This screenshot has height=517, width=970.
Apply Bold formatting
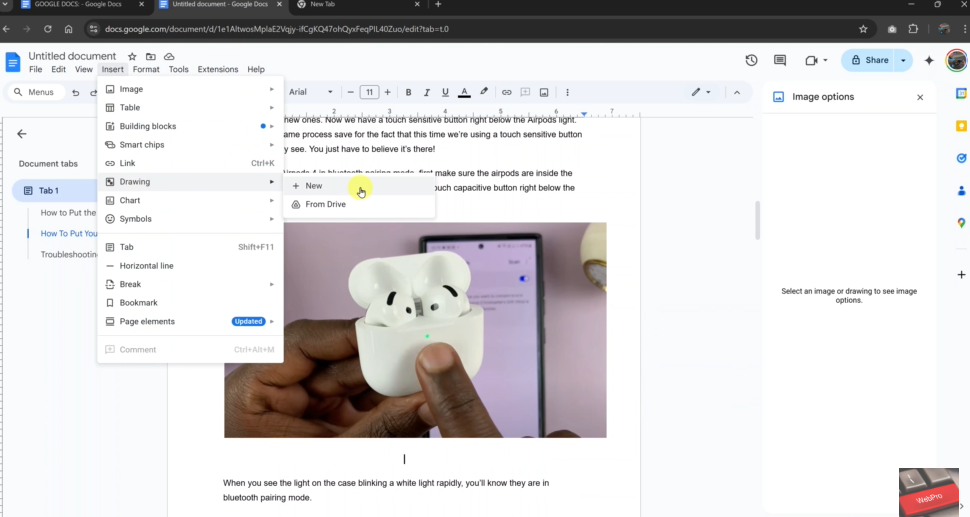(408, 92)
